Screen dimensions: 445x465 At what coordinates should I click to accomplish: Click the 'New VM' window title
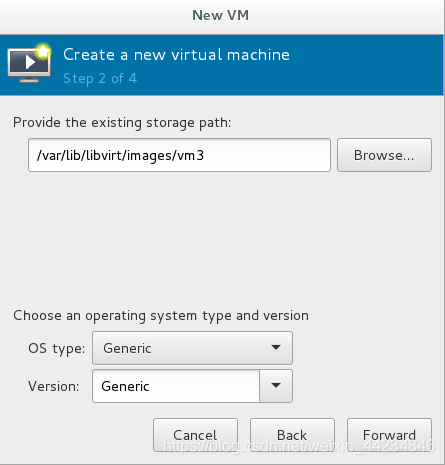221,15
